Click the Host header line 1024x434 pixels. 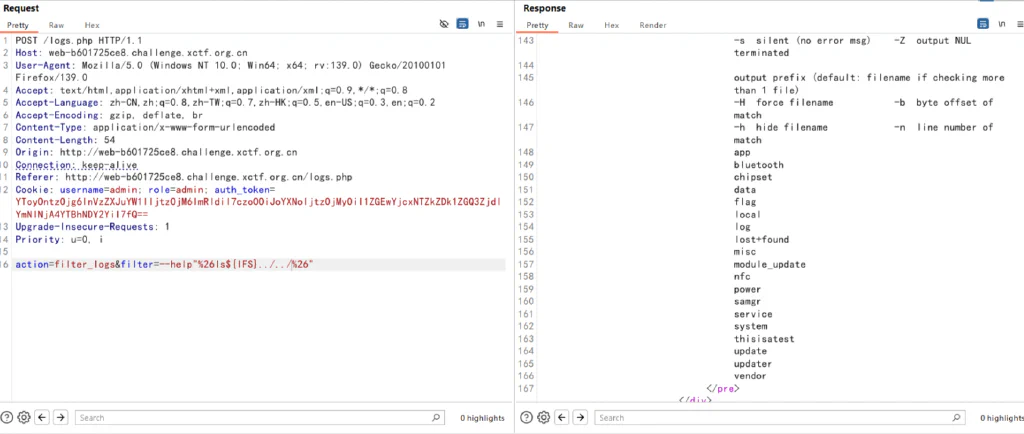pyautogui.click(x=131, y=53)
